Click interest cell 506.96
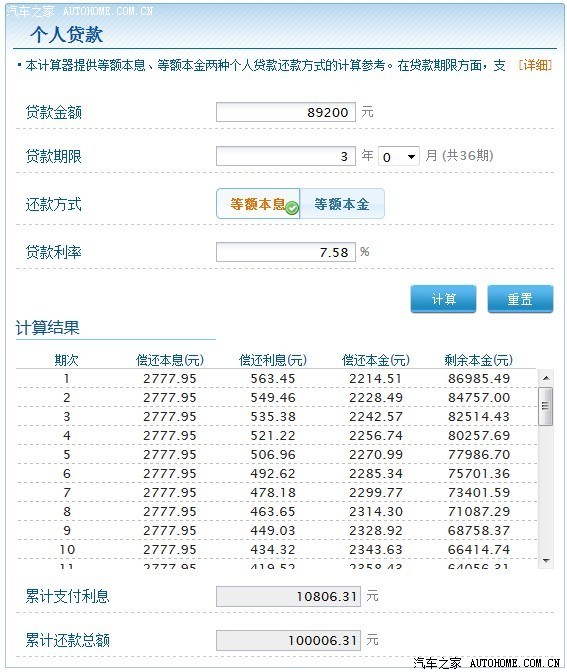The width and height of the screenshot is (567, 672). [x=273, y=455]
